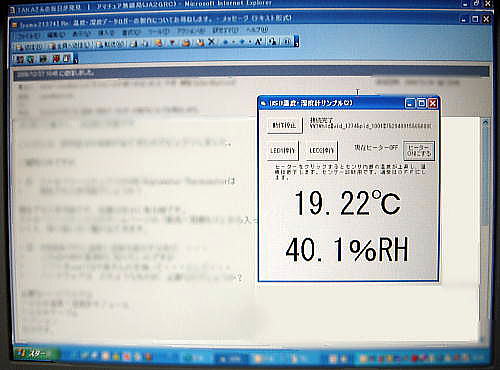Click the measurement stop (計測停止) button

pos(284,125)
